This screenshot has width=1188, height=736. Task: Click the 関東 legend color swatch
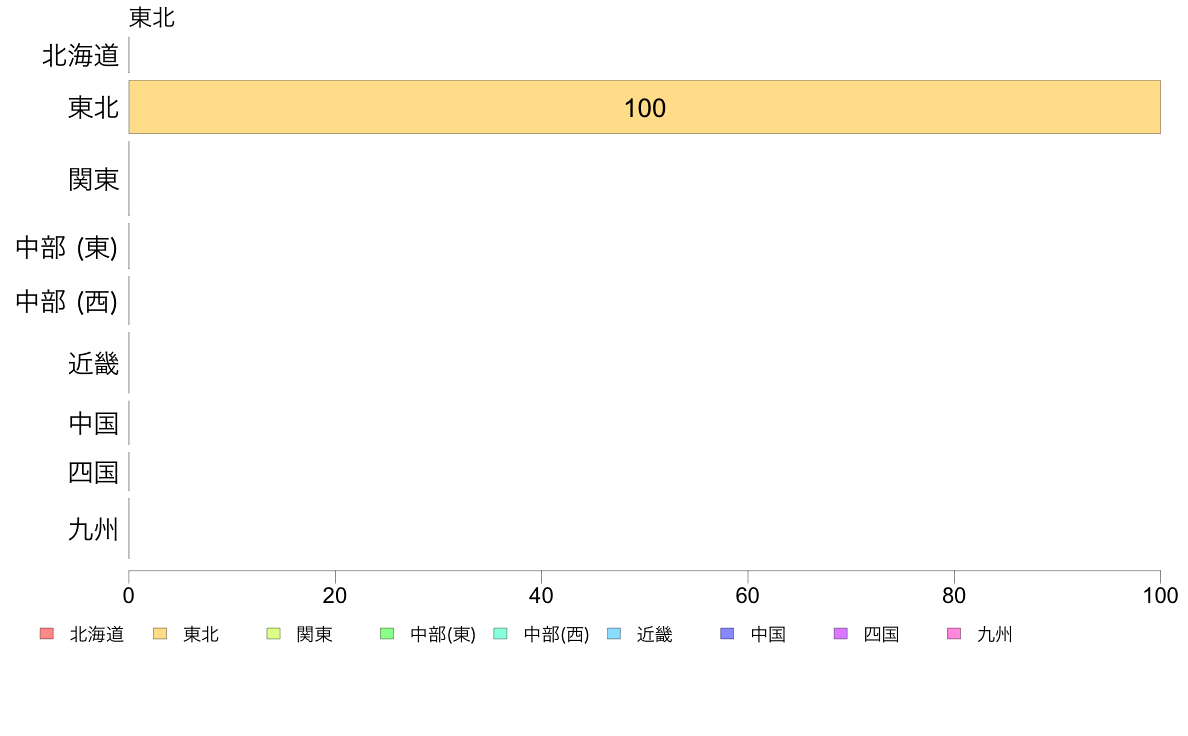point(274,634)
